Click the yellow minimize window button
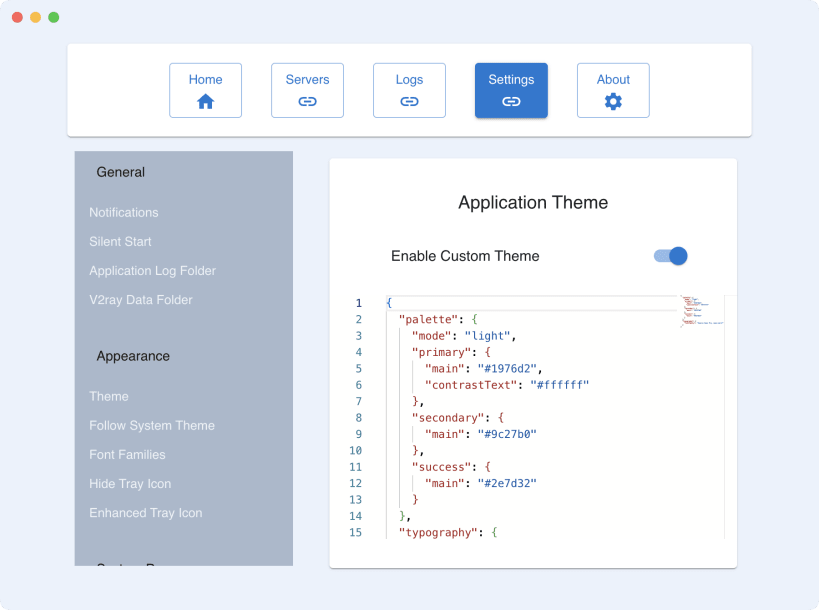 coord(36,17)
